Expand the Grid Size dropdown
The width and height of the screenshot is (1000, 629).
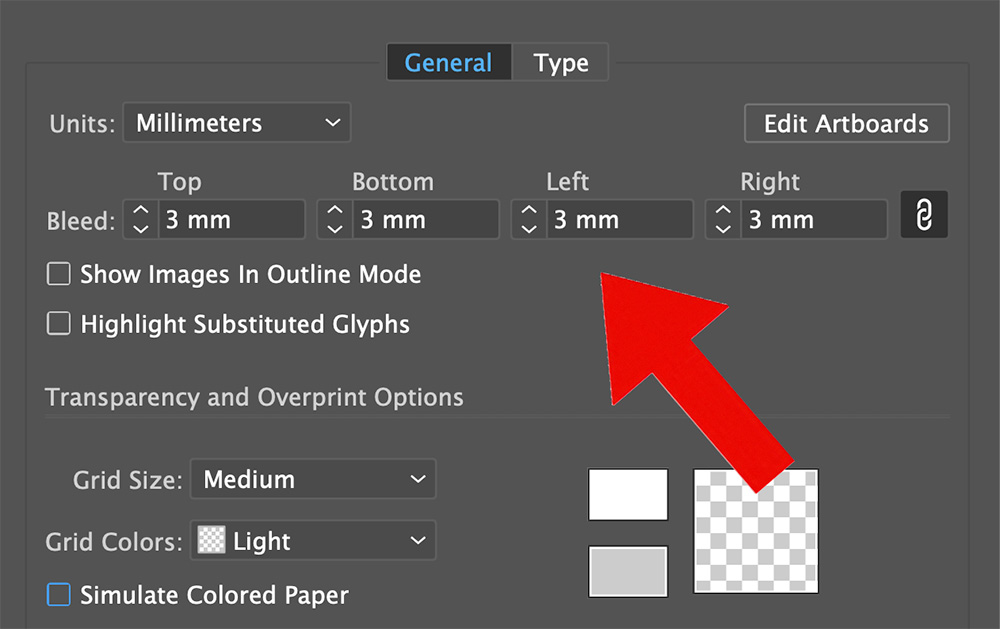click(313, 480)
